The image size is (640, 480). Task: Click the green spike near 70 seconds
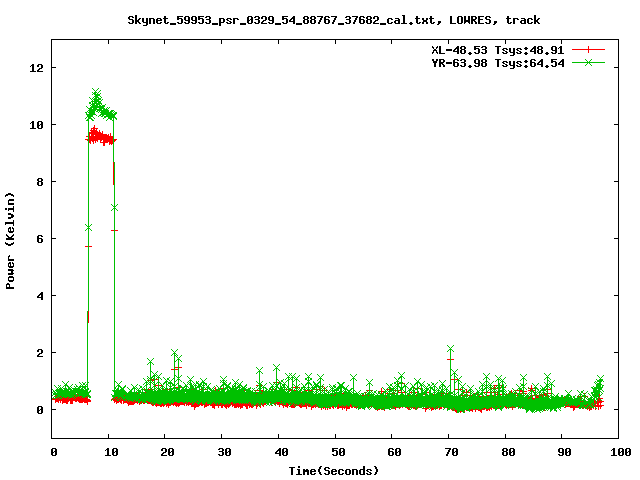coord(450,349)
